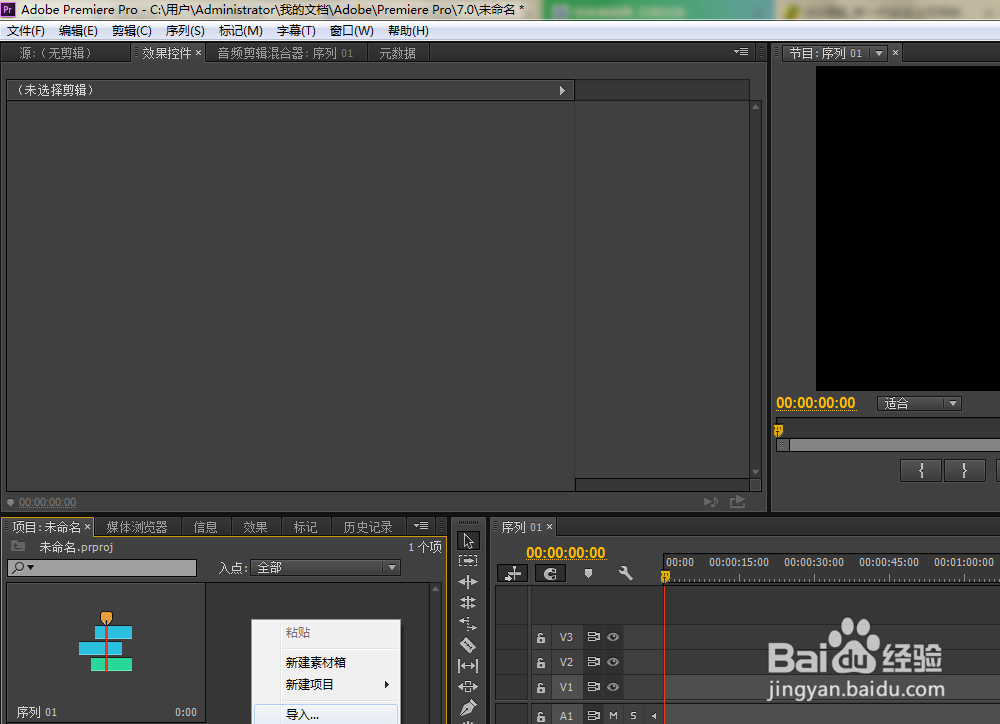Viewport: 1000px width, 724px height.
Task: Select the Pen tool
Action: coord(468,707)
